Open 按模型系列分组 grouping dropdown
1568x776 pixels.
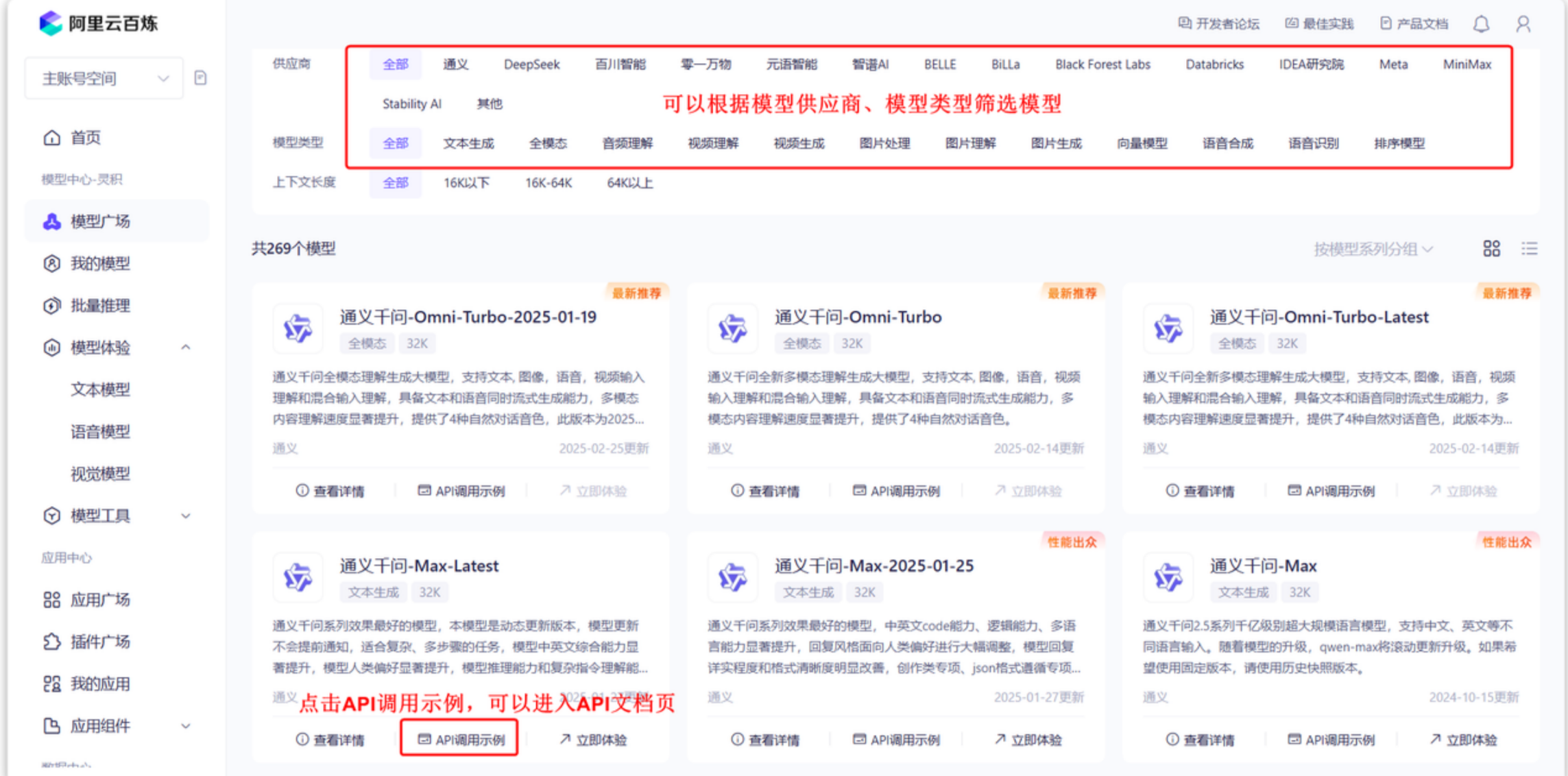pos(1373,249)
